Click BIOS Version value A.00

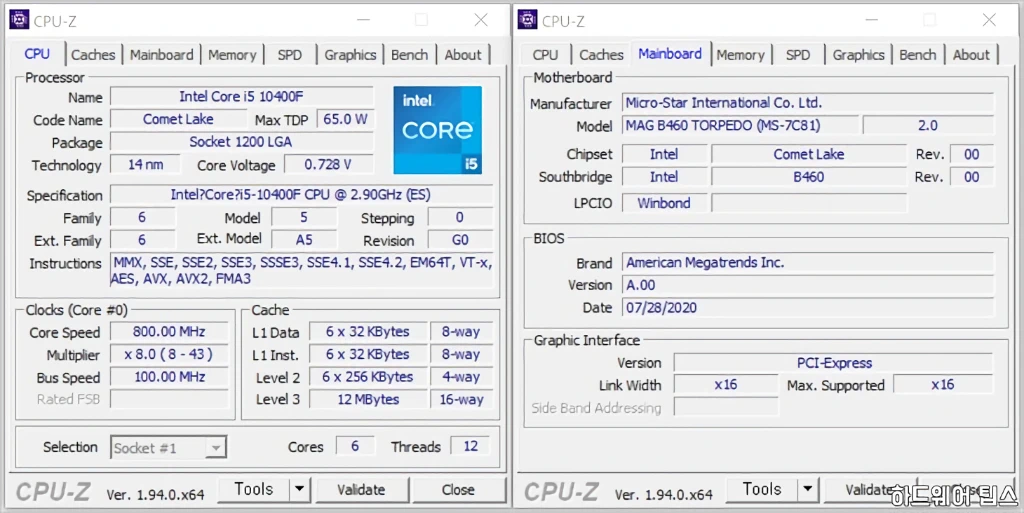808,285
